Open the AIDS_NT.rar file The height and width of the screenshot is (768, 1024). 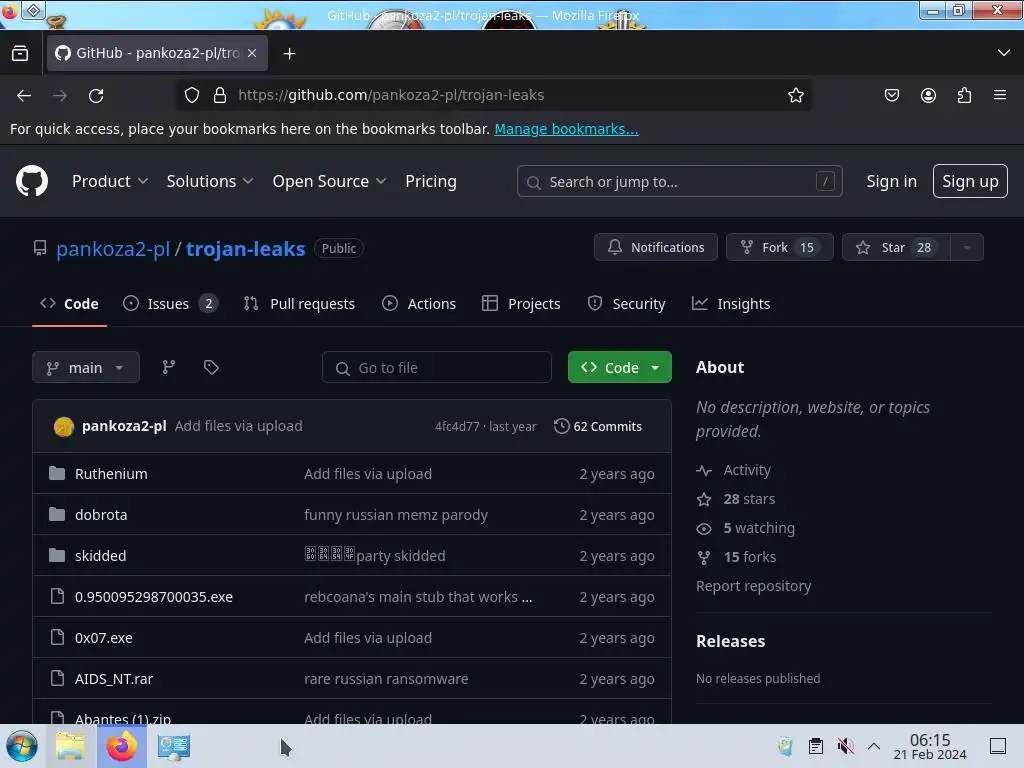(x=114, y=679)
